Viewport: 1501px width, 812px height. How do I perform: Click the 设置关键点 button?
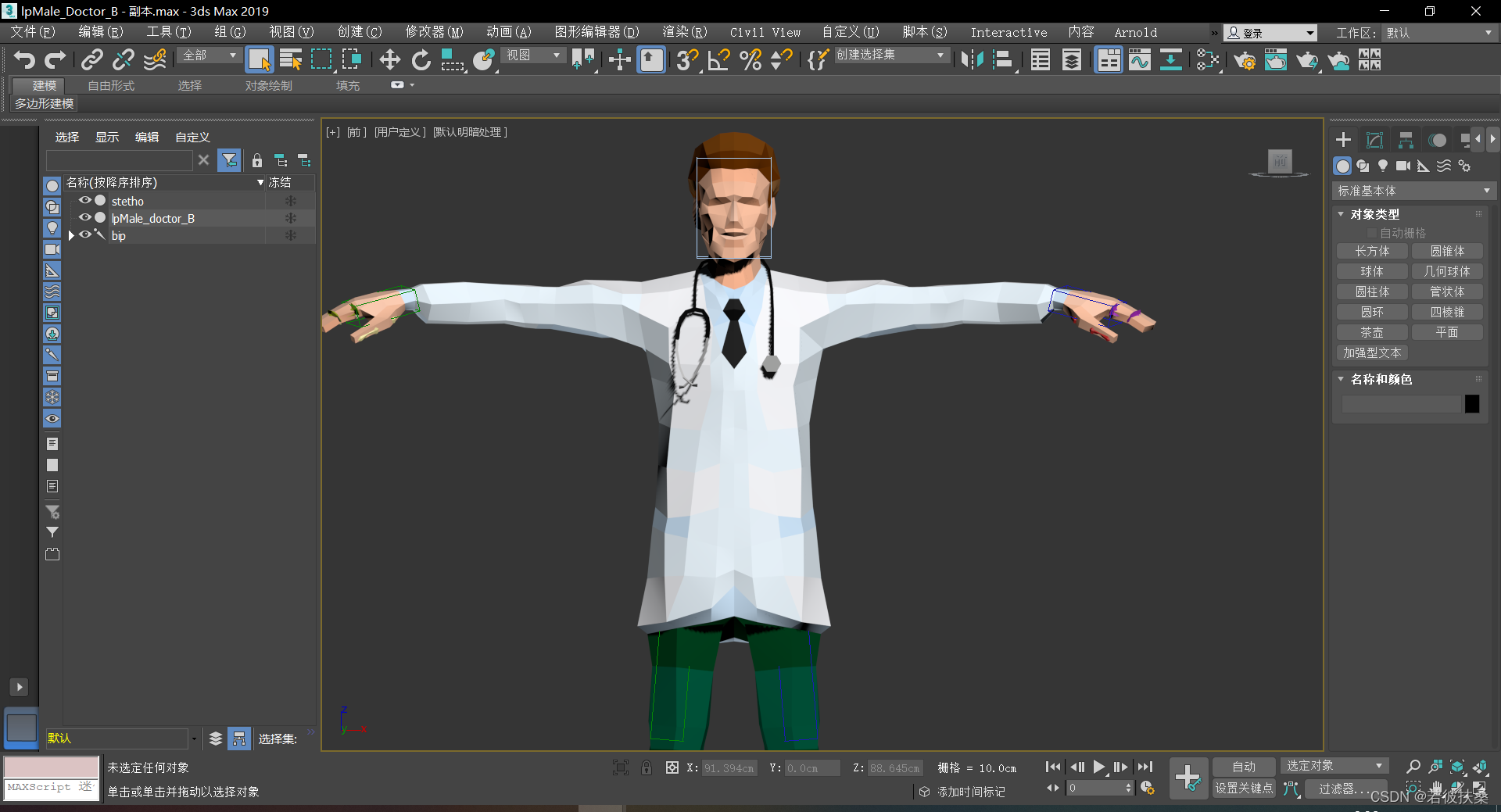coord(1244,789)
